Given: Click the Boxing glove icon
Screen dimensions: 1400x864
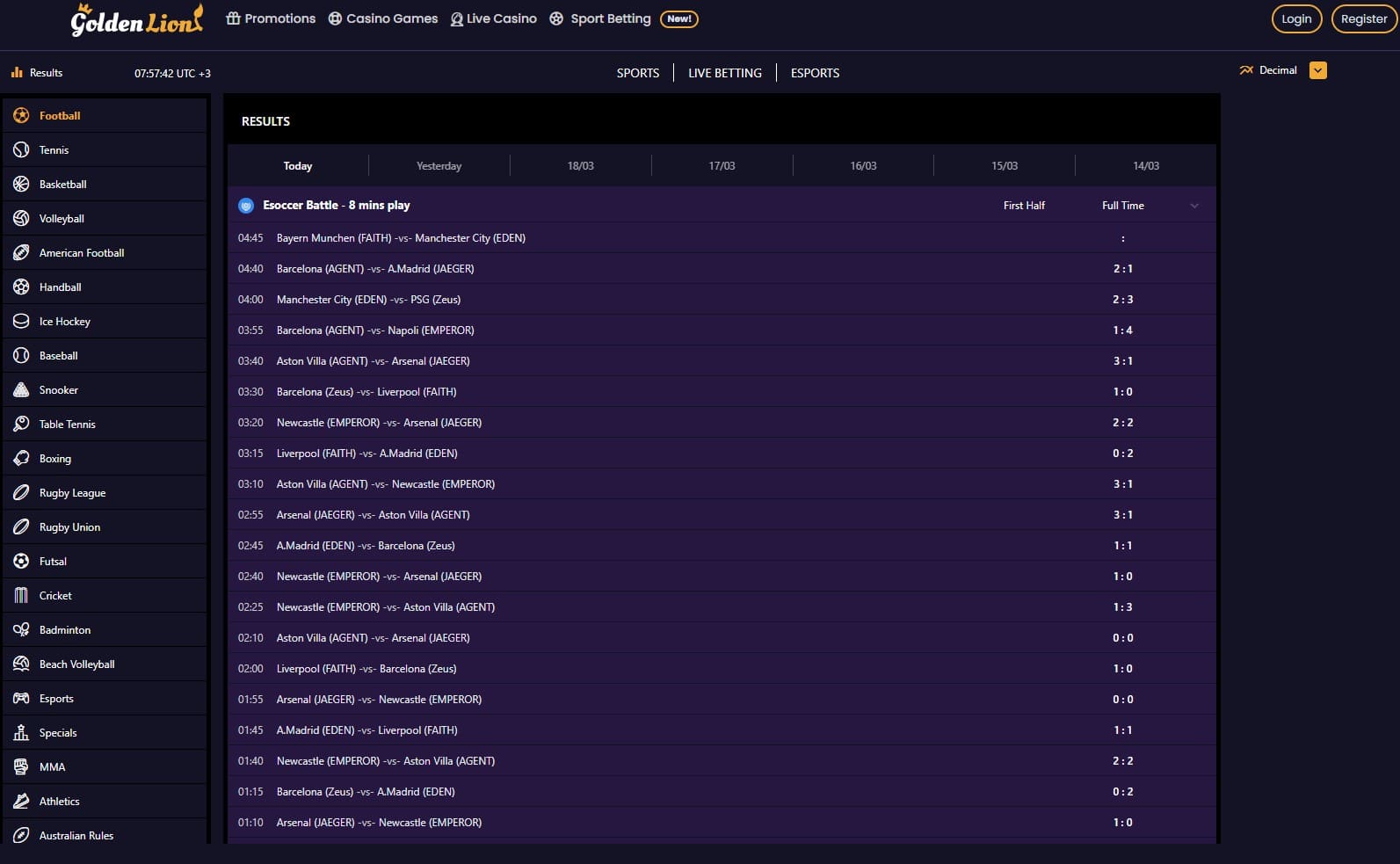Looking at the screenshot, I should click(21, 458).
